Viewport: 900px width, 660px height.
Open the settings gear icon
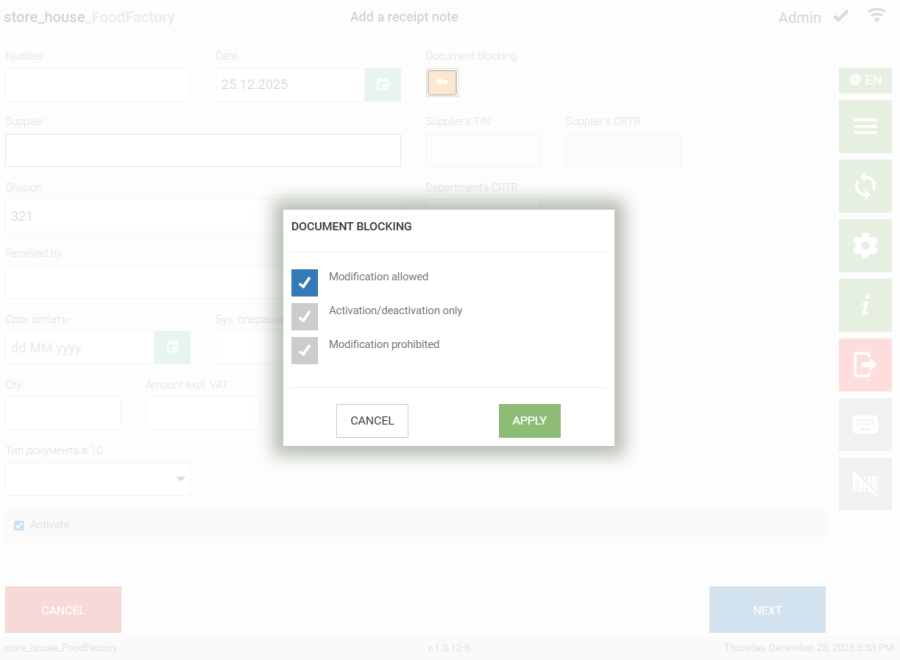click(x=865, y=246)
